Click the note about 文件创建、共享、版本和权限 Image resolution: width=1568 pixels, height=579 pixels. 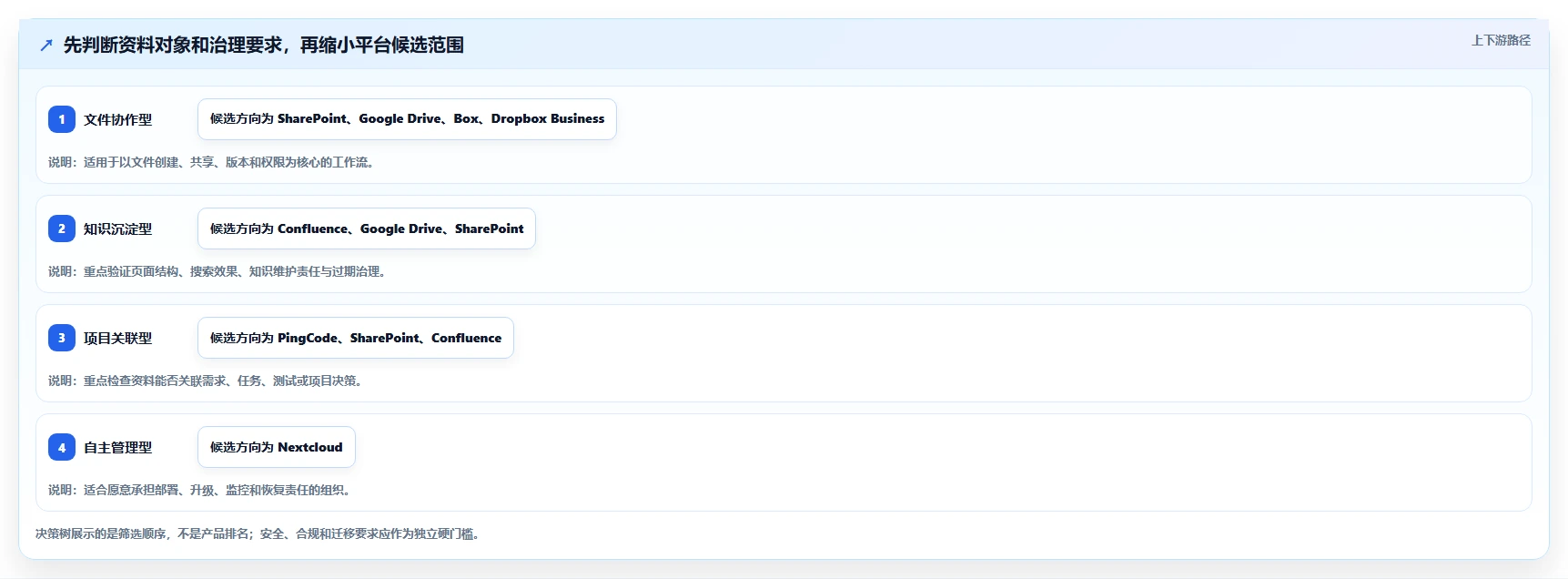211,162
